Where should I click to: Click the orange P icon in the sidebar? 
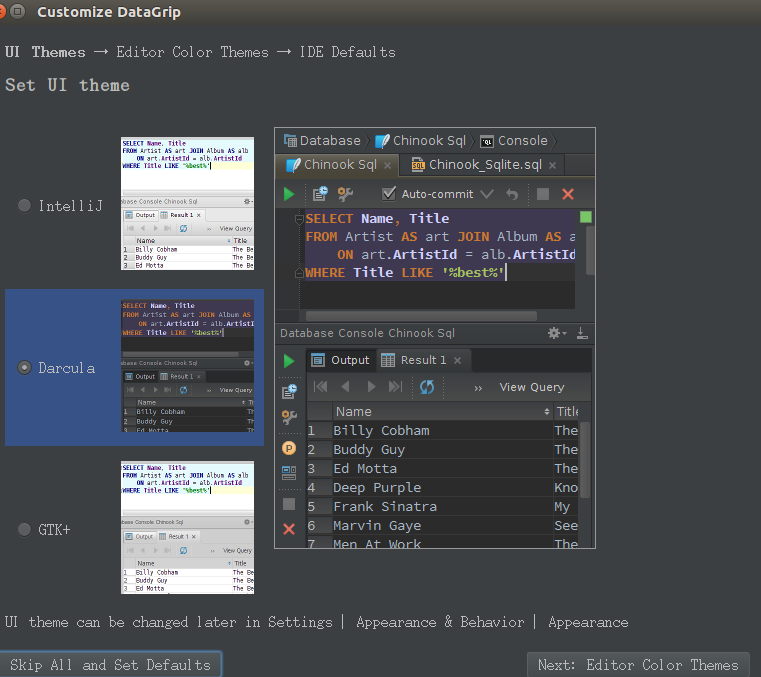point(289,448)
